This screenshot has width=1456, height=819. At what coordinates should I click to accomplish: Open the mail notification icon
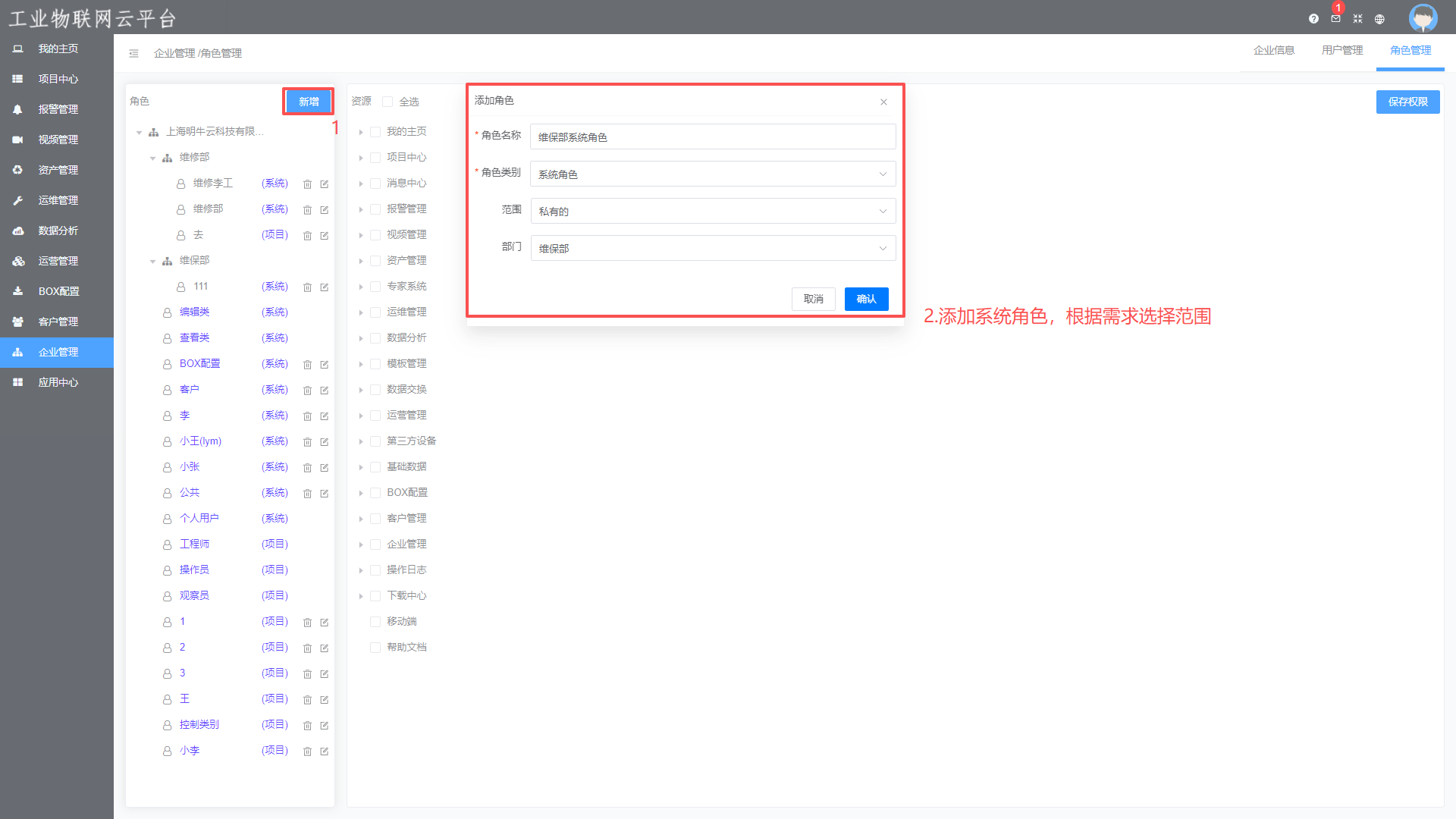click(1335, 19)
